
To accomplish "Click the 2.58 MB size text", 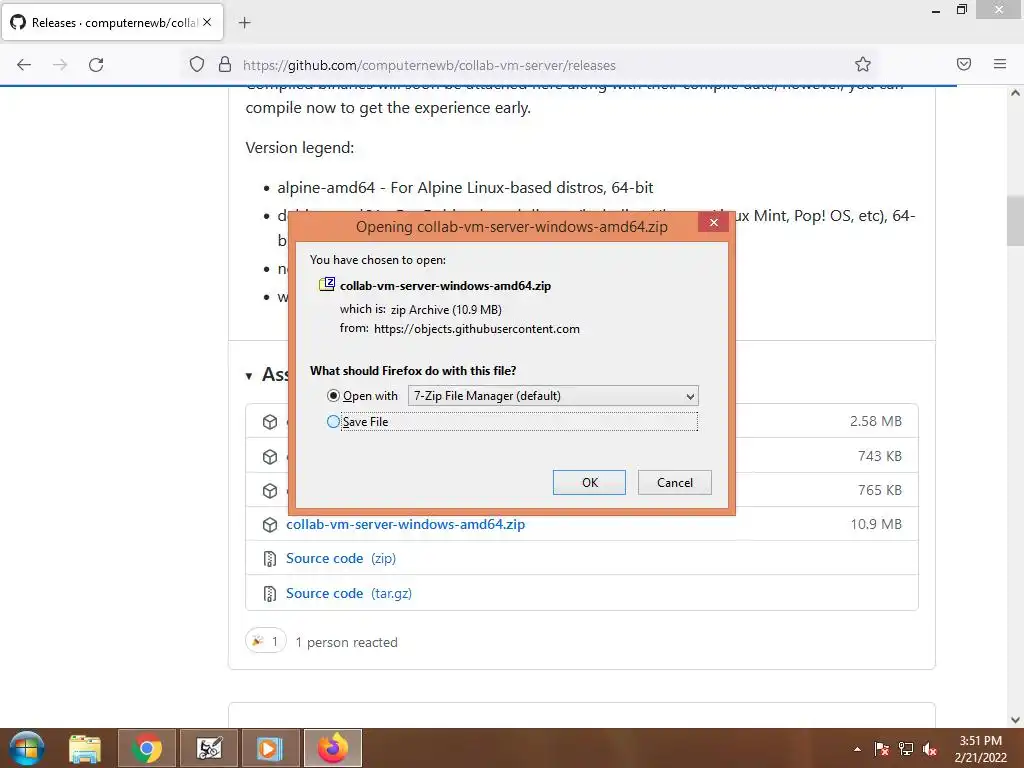I will [876, 421].
